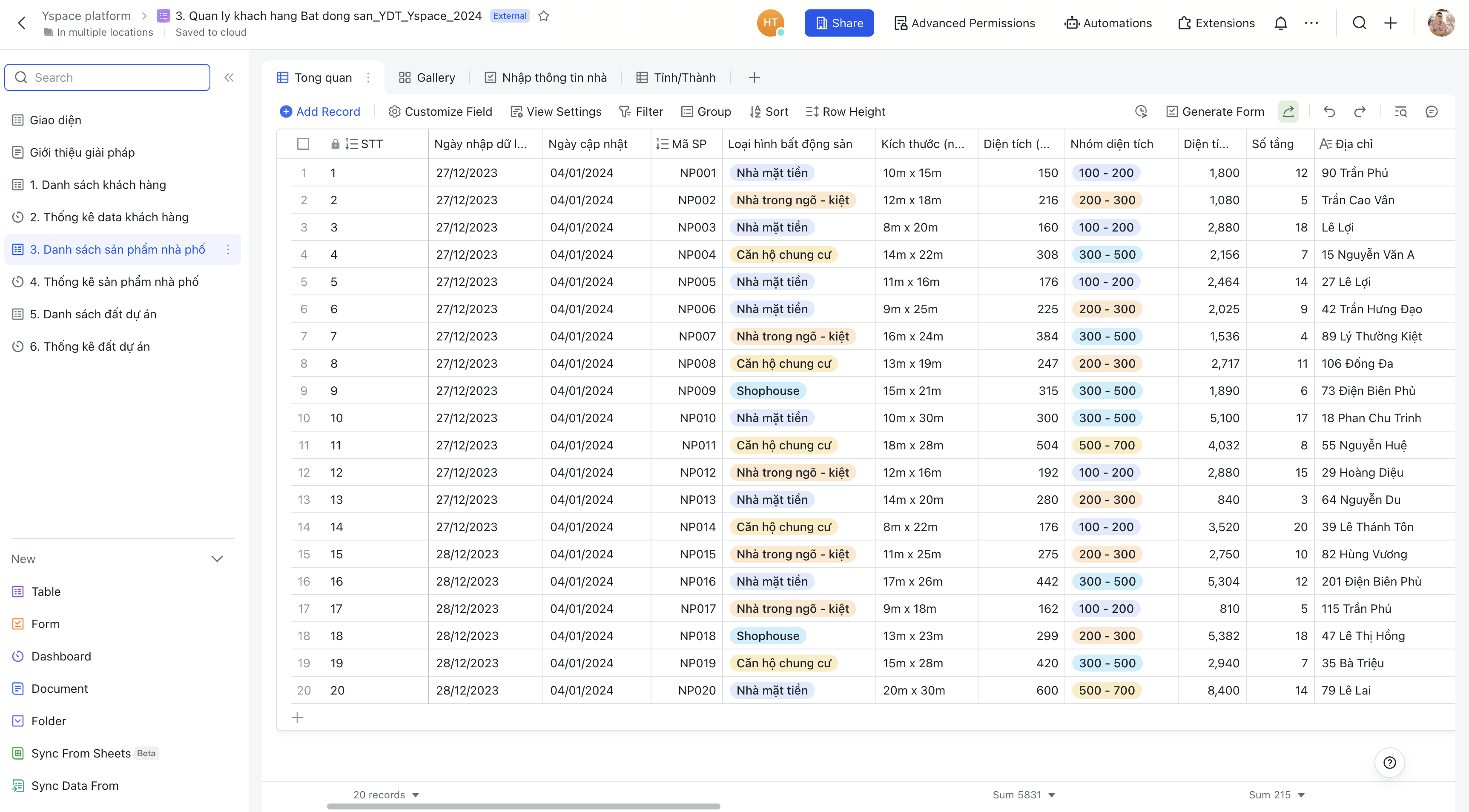Open find in table icon

point(1400,112)
